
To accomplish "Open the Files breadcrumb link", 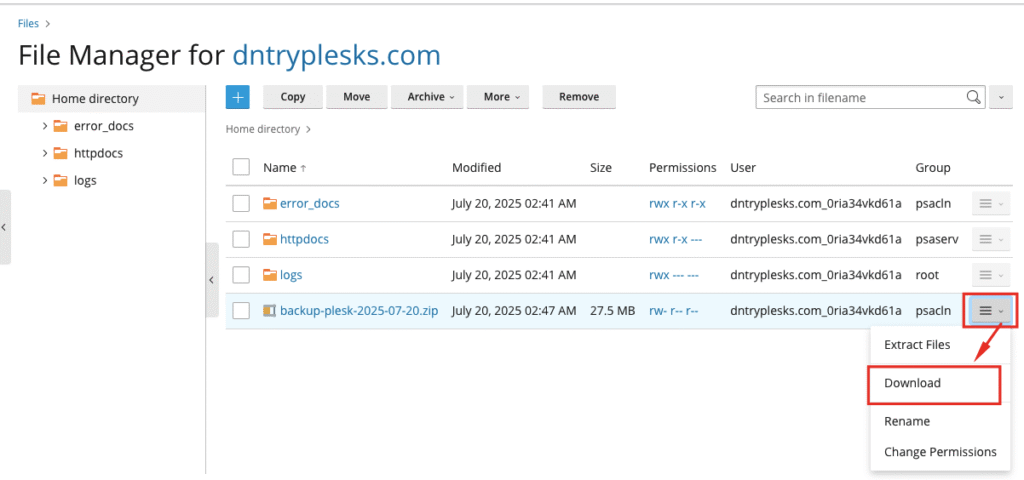I will [x=28, y=24].
